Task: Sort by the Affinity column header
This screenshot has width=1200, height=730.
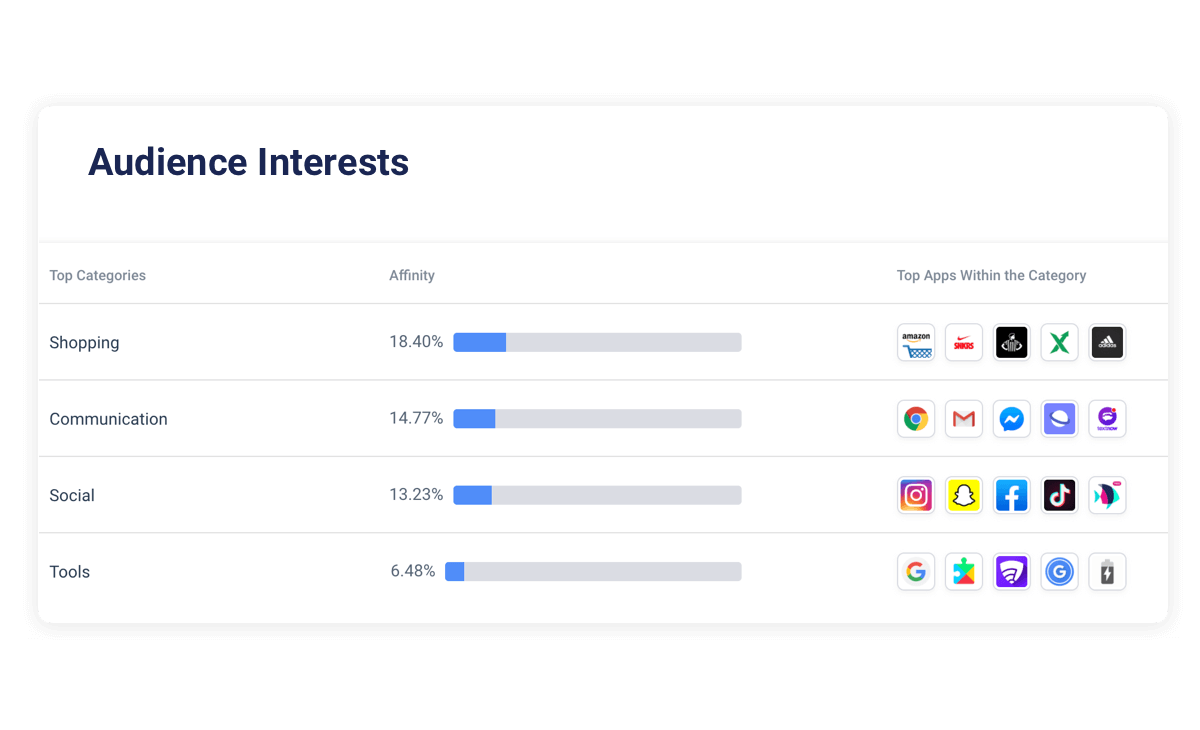Action: (x=412, y=275)
